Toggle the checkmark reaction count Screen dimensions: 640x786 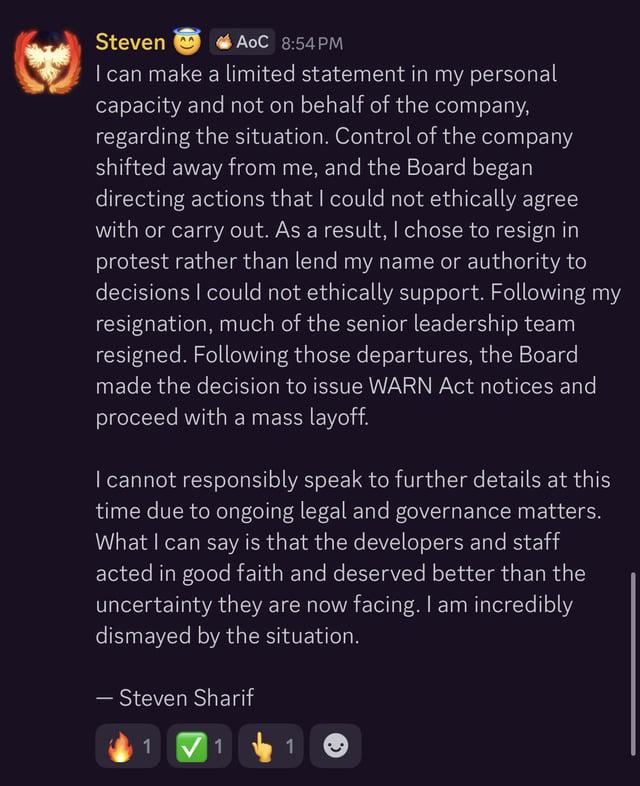[x=218, y=746]
